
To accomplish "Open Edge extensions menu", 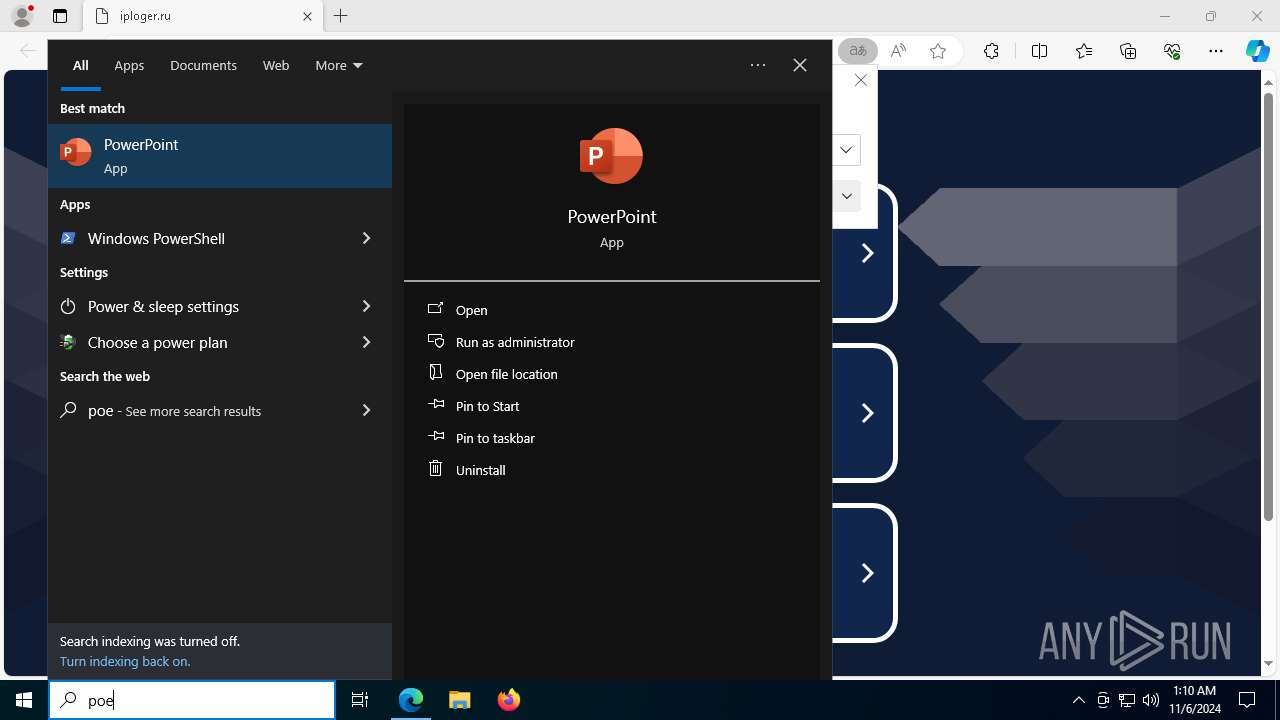I will pos(991,51).
